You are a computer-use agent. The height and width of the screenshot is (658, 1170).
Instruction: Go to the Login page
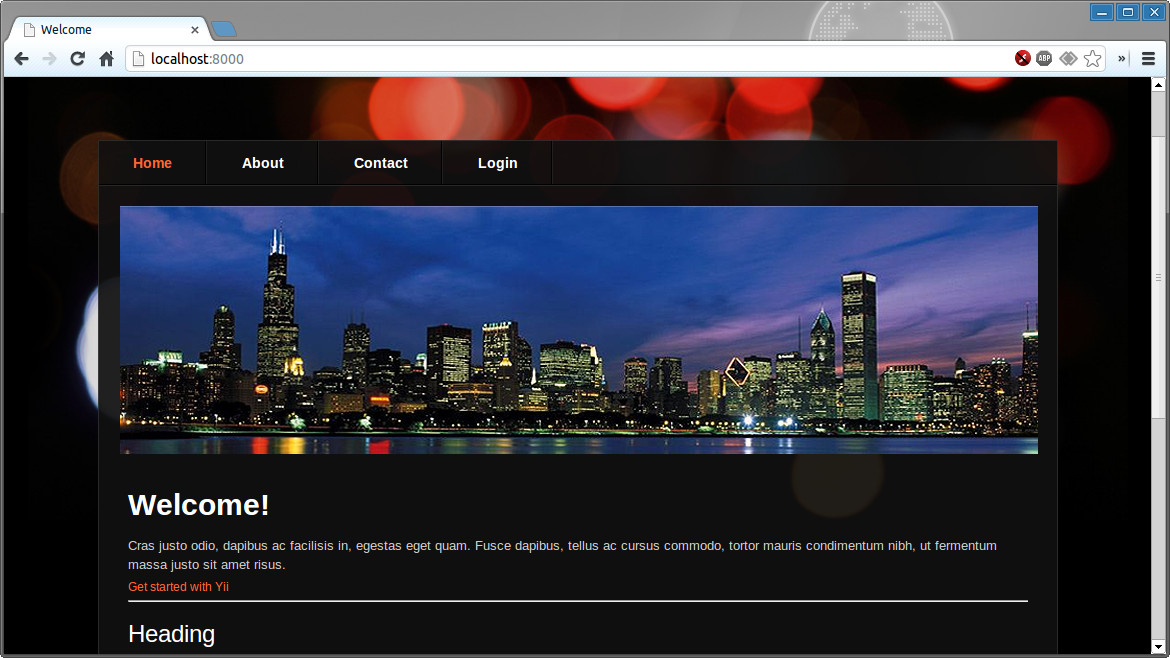coord(497,163)
